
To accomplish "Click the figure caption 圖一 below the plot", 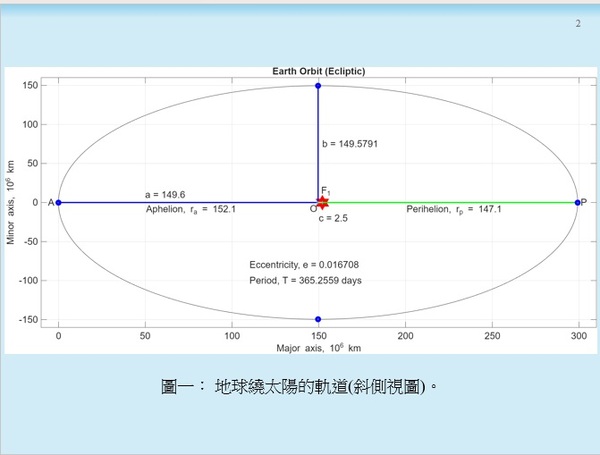I will click(x=299, y=385).
